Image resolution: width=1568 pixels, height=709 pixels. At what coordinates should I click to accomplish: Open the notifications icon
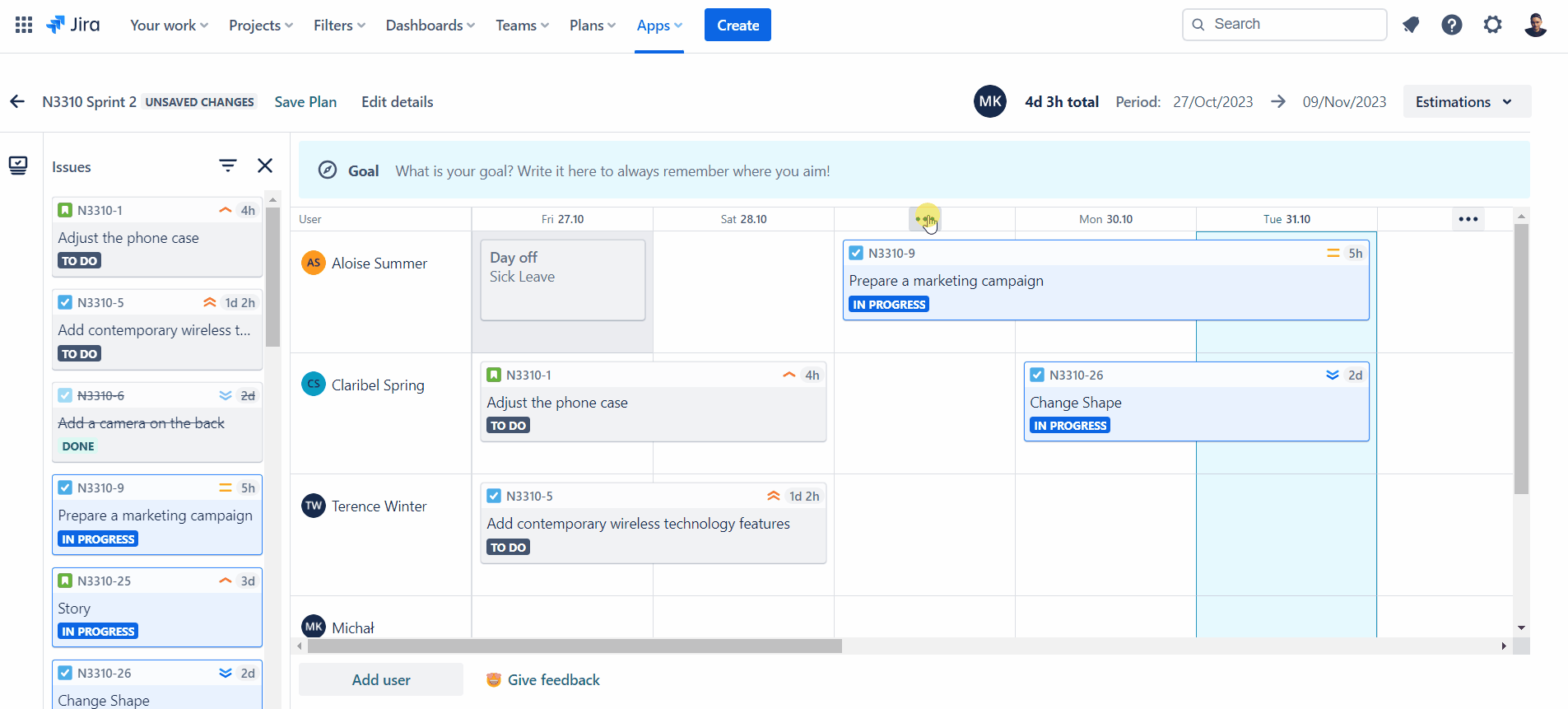[1411, 25]
